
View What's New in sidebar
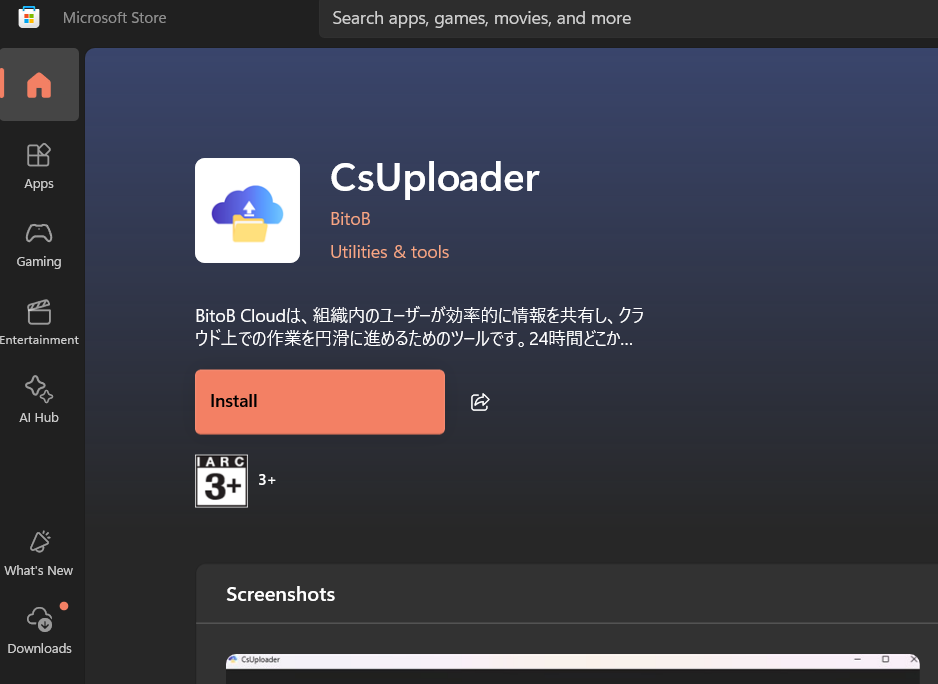pyautogui.click(x=39, y=554)
